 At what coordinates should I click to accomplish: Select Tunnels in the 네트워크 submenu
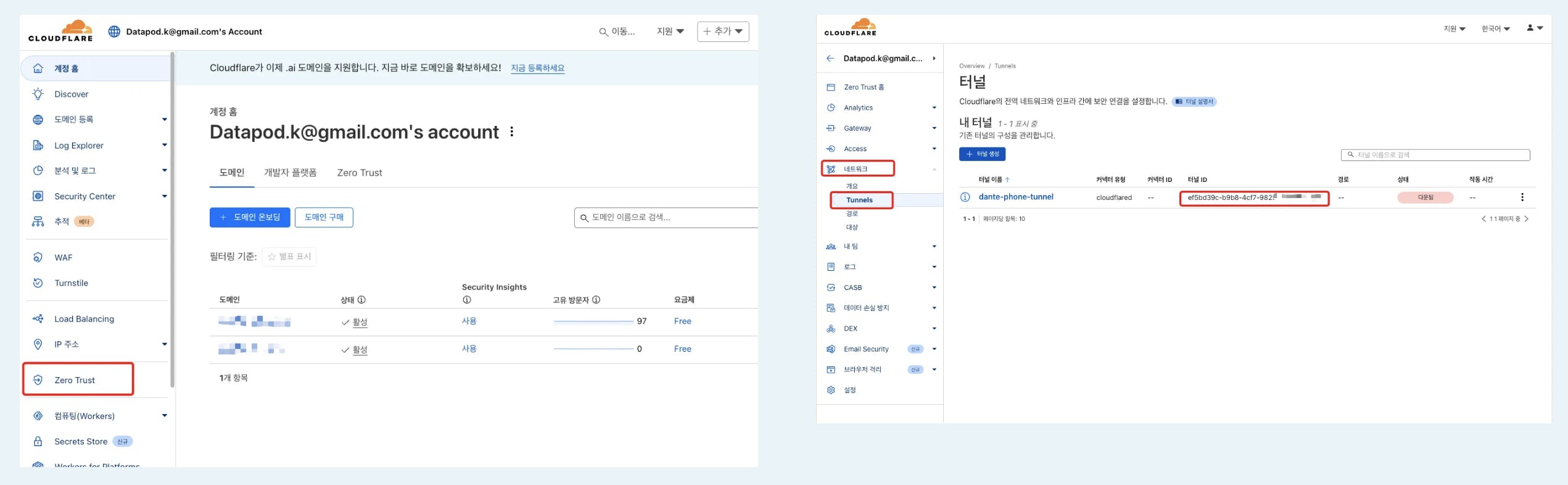click(859, 200)
